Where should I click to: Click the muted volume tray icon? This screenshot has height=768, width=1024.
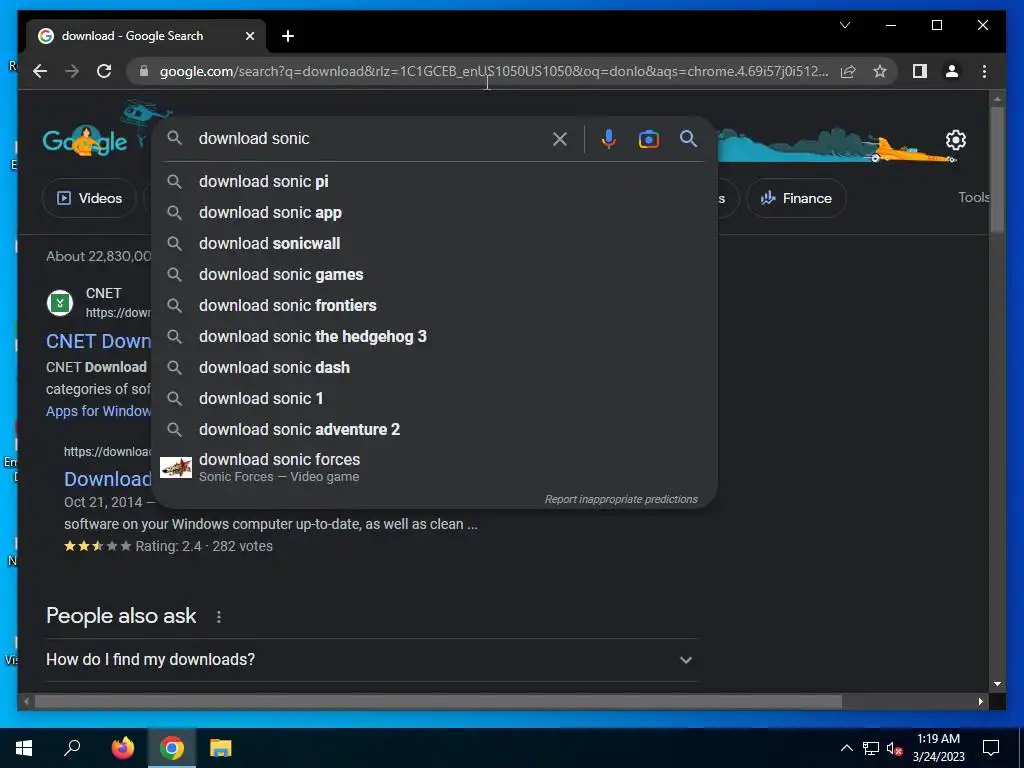point(894,748)
